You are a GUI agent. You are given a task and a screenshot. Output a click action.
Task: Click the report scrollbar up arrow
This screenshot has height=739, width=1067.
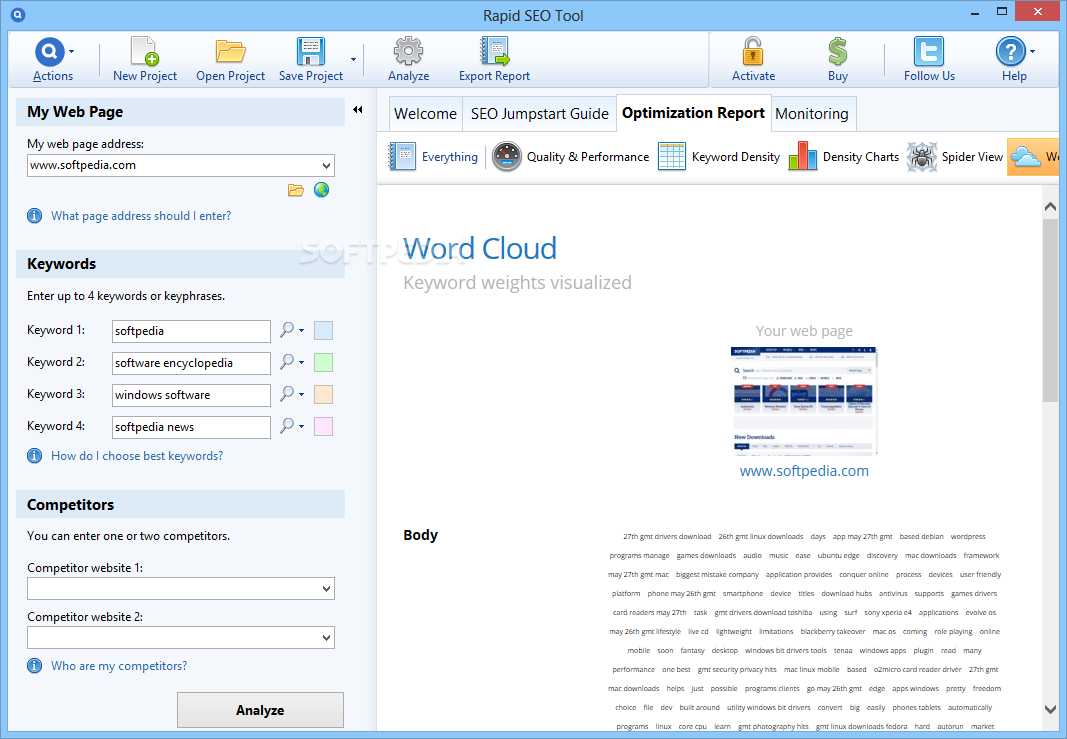(x=1050, y=206)
